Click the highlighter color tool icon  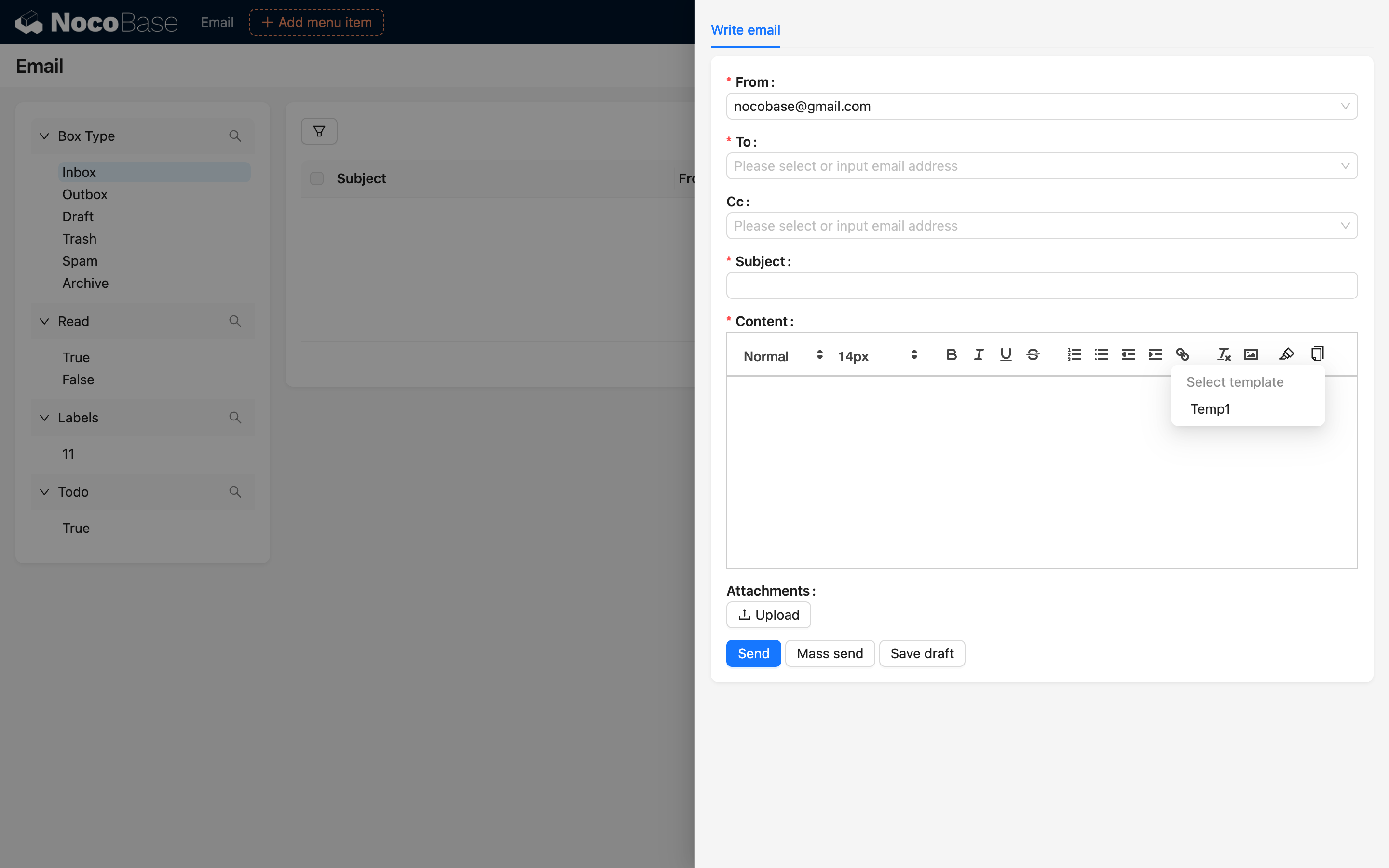pyautogui.click(x=1286, y=355)
